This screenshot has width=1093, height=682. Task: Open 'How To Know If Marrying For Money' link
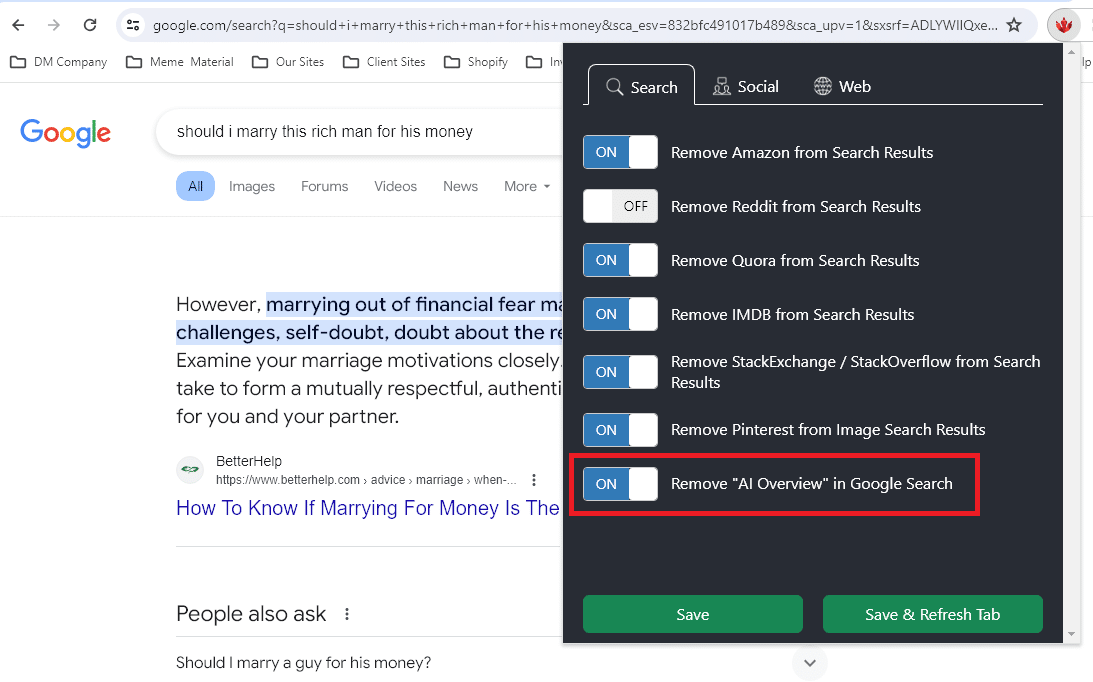pyautogui.click(x=368, y=508)
